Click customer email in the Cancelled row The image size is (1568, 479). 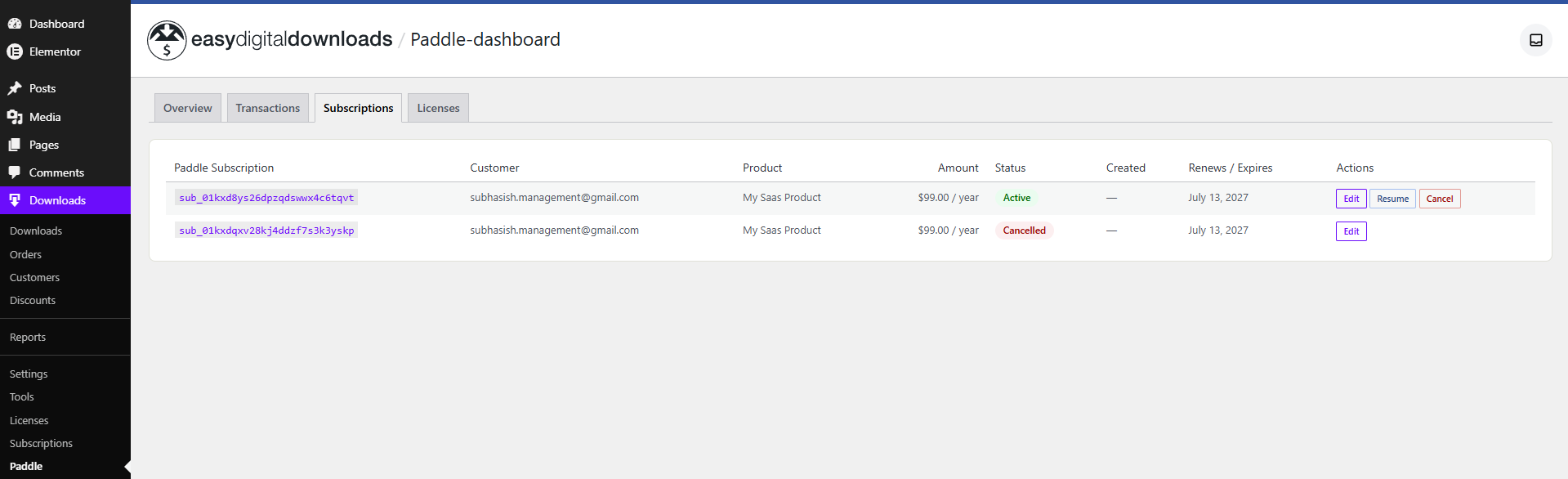click(x=554, y=231)
